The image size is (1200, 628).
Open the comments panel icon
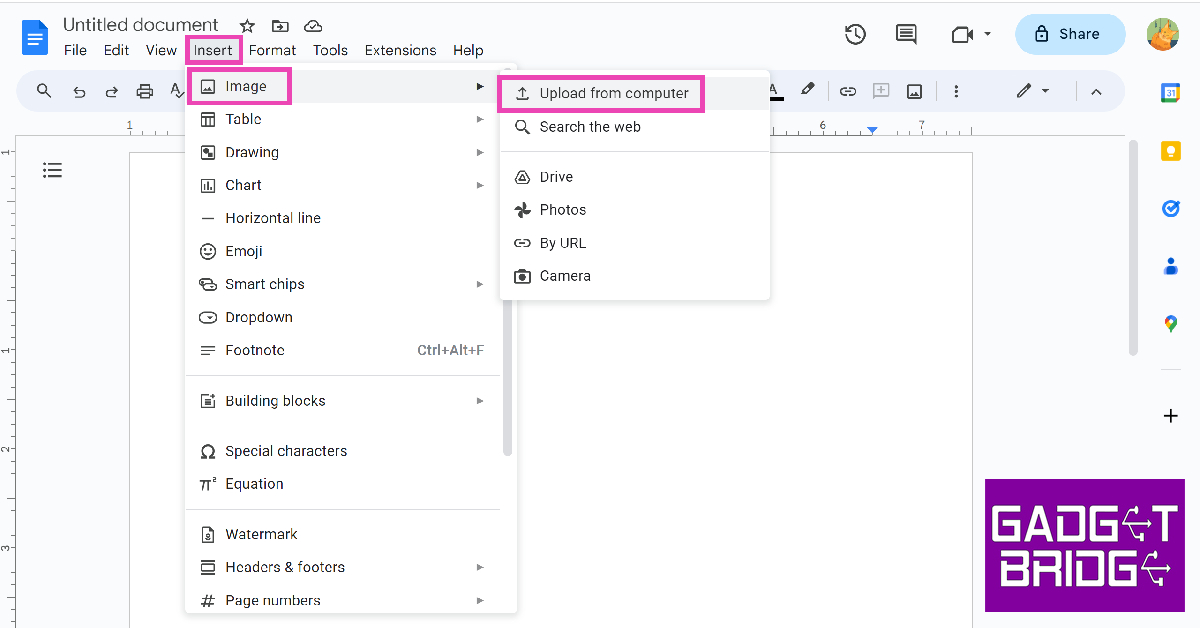coord(906,34)
